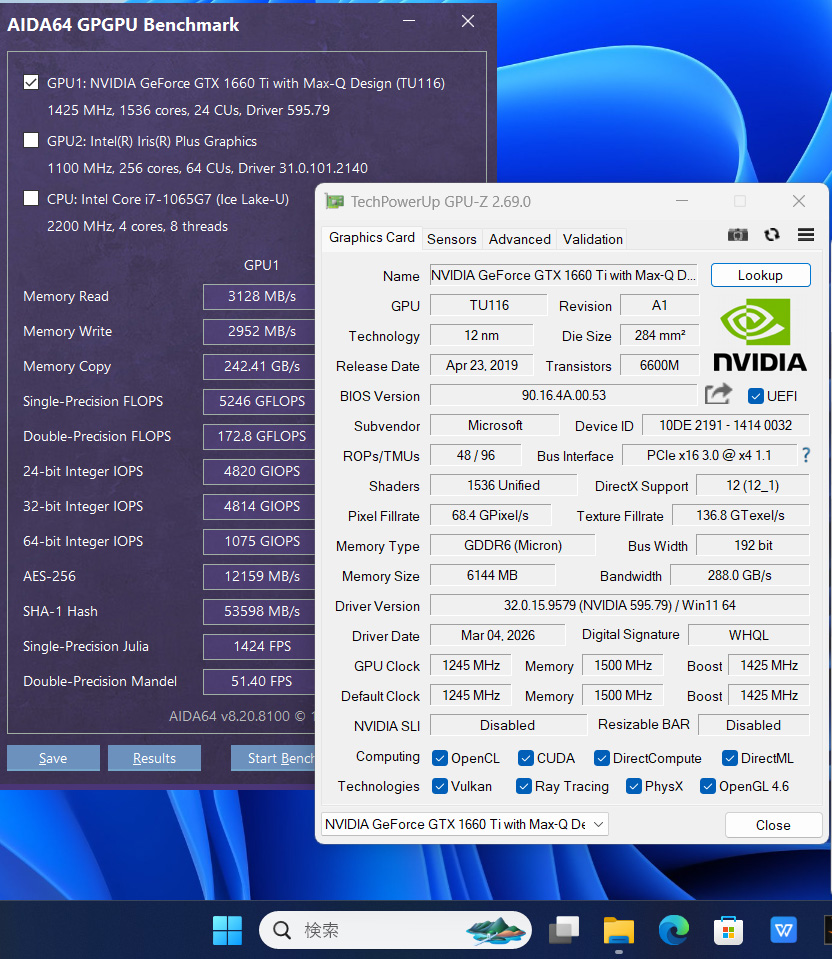Click the Memory Type GDDR6 (Micron) field
832x959 pixels.
coord(513,545)
